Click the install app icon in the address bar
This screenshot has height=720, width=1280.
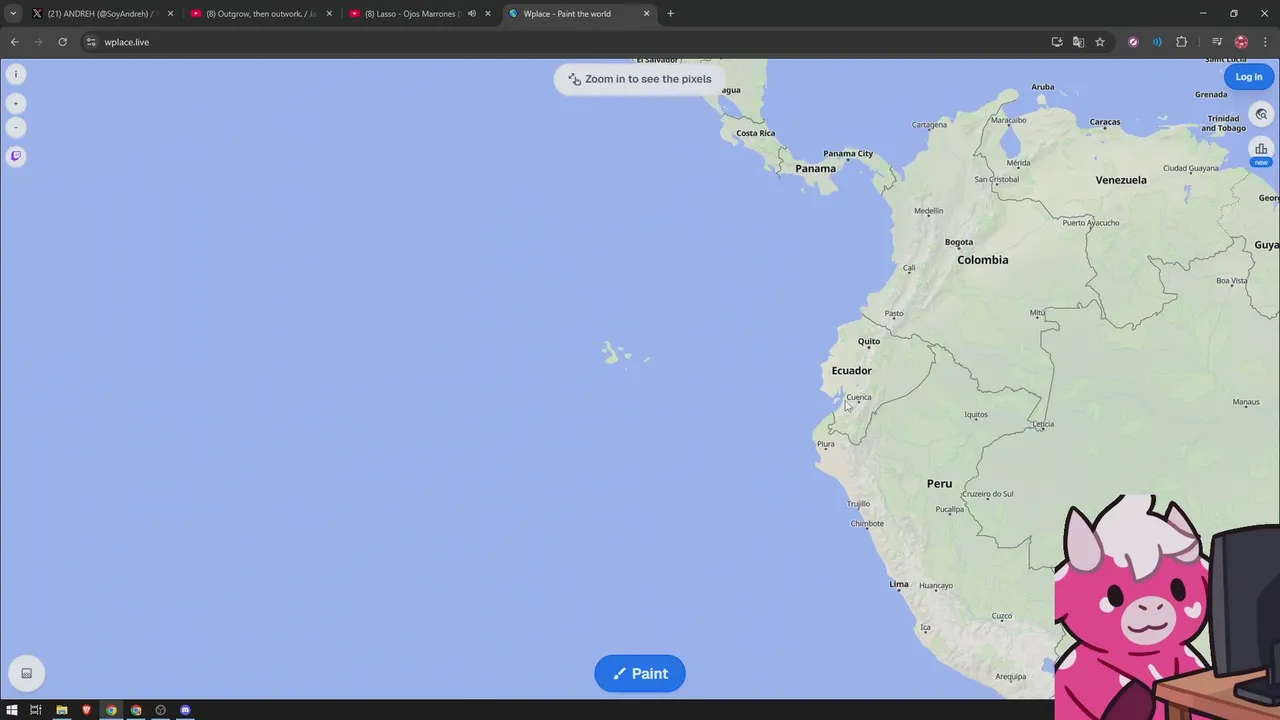point(1057,42)
